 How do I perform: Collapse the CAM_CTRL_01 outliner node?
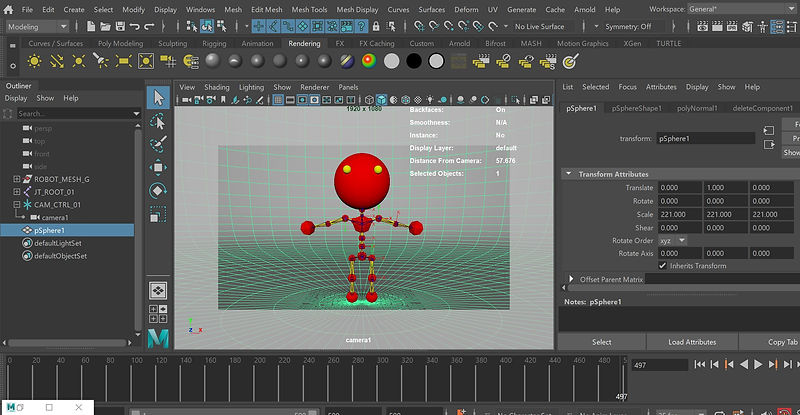16,205
